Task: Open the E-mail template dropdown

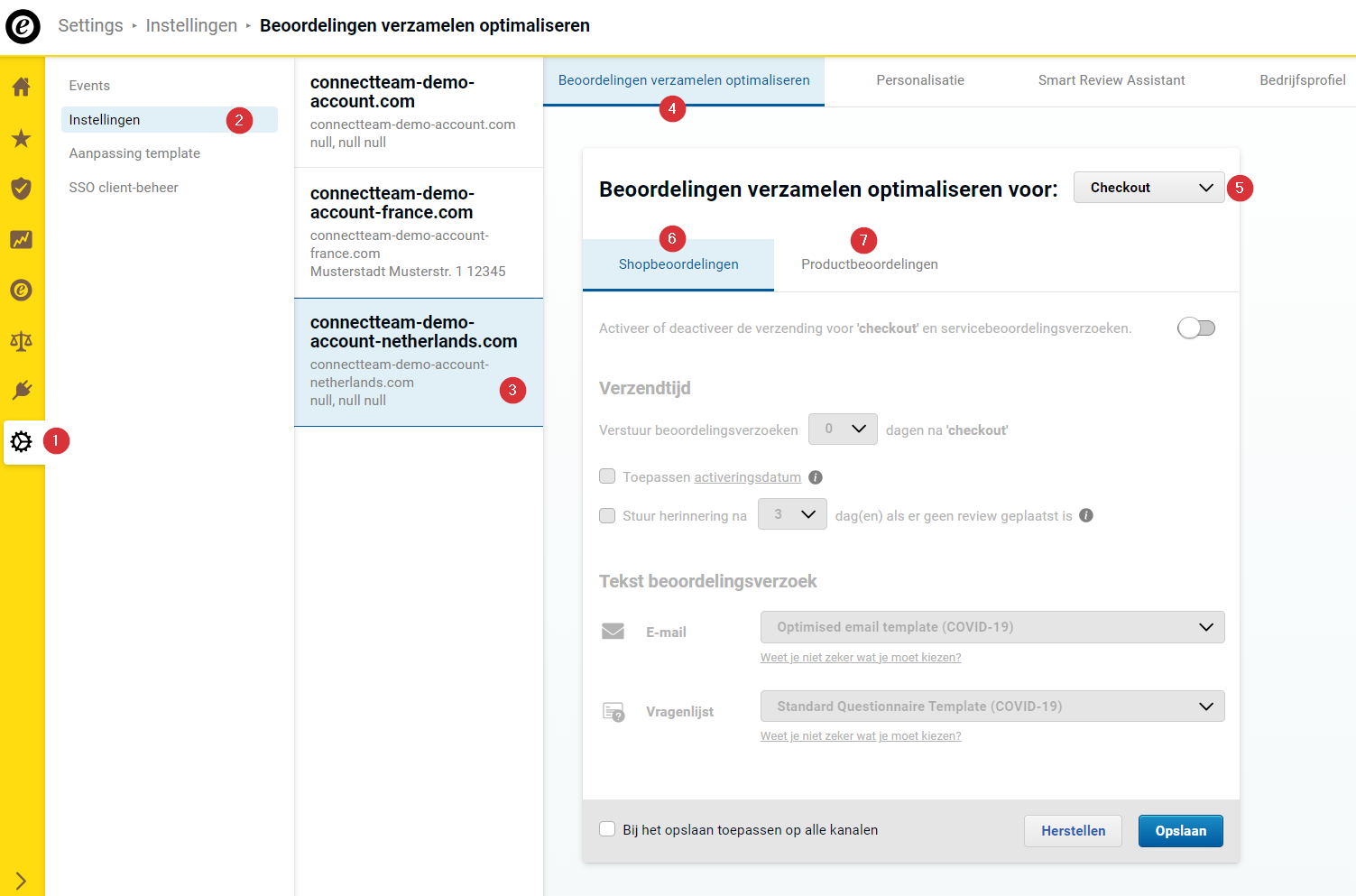Action: pyautogui.click(x=992, y=627)
